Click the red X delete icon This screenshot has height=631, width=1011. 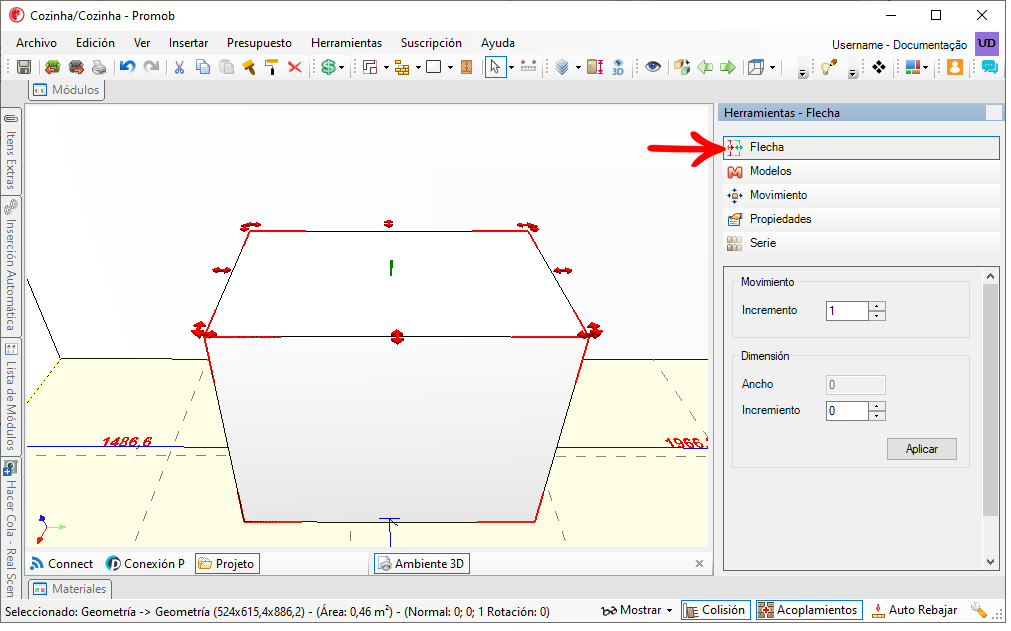[x=295, y=67]
